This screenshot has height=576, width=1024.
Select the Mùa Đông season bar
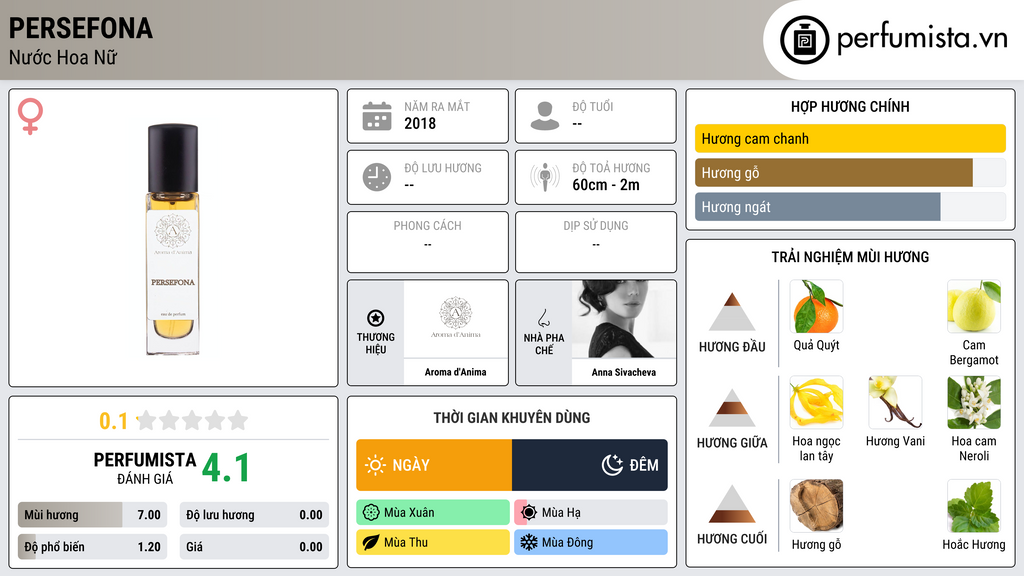pos(591,542)
